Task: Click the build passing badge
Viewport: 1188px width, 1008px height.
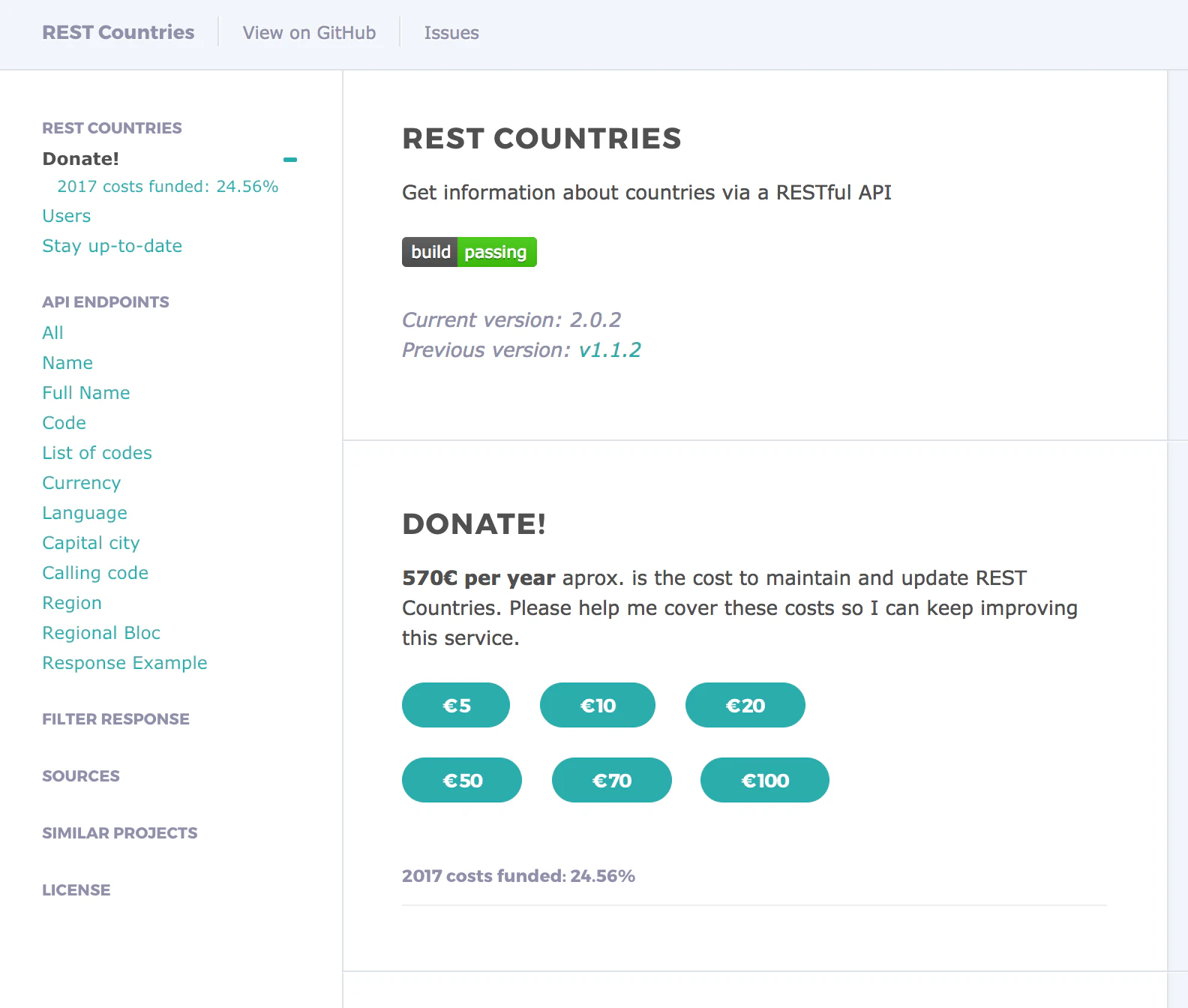Action: click(x=469, y=252)
